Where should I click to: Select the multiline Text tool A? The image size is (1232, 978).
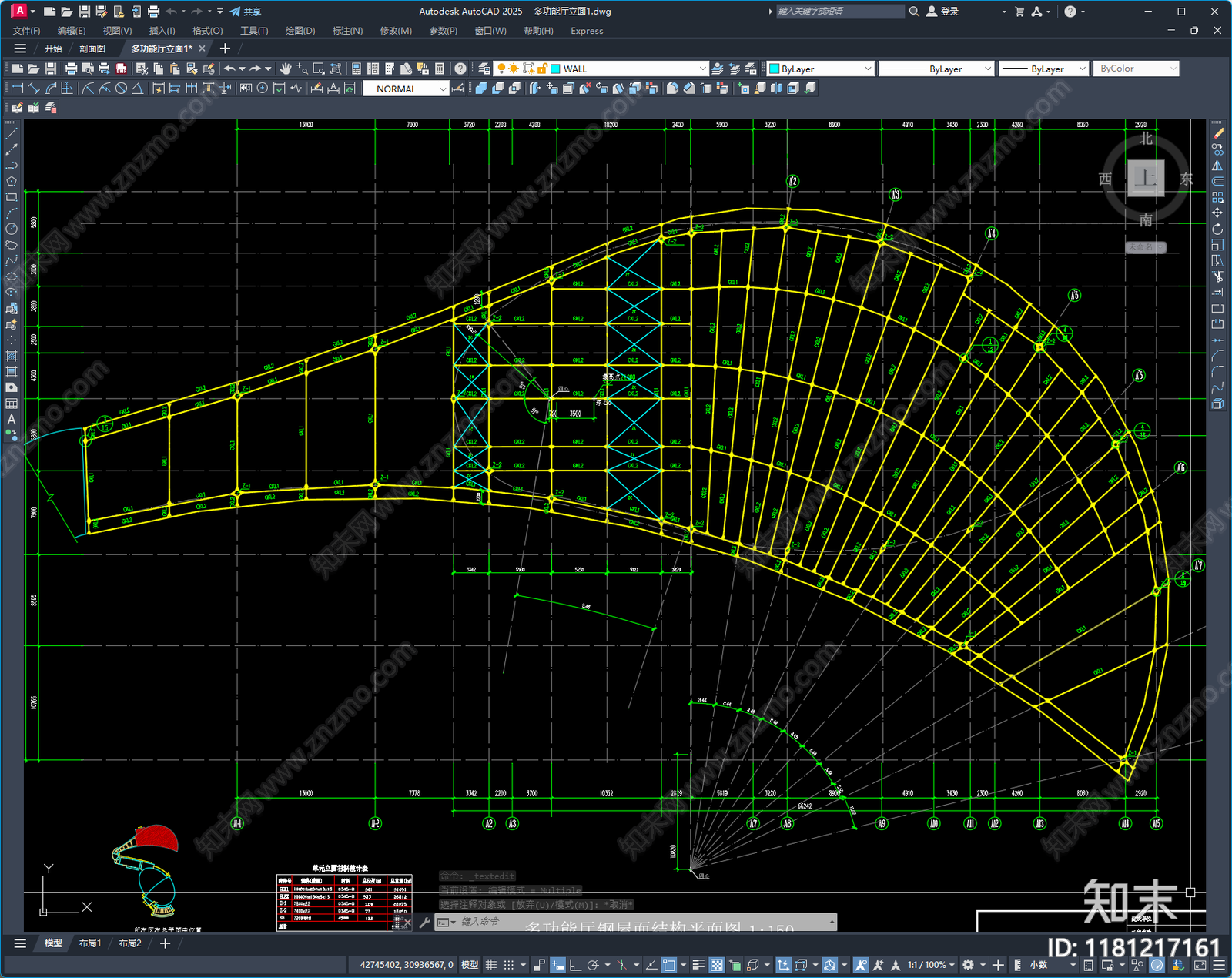tap(12, 420)
